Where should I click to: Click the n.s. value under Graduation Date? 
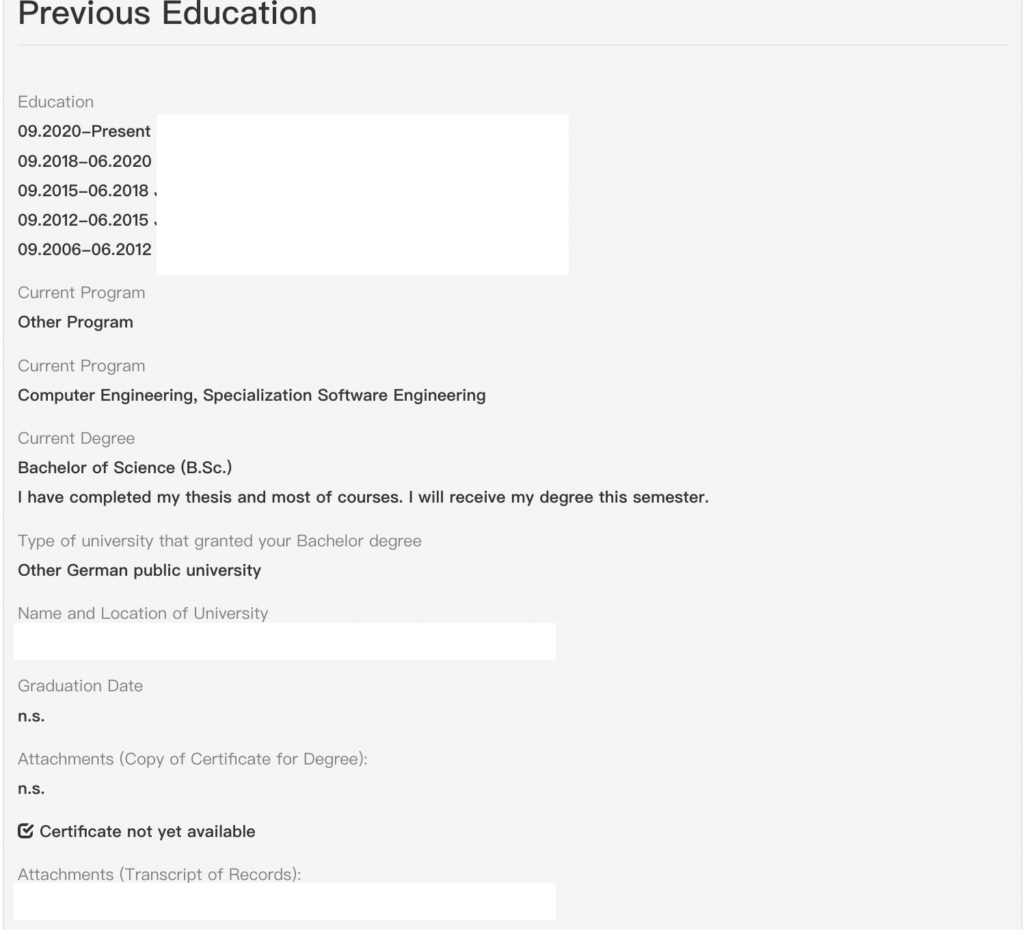pyautogui.click(x=31, y=716)
